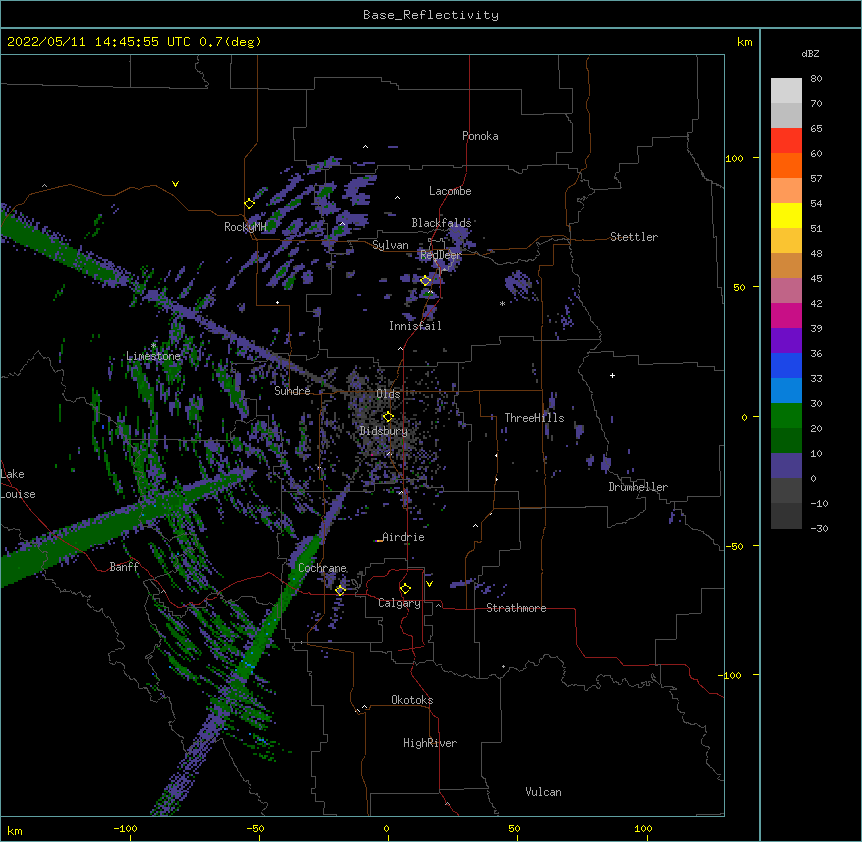Click the Base_Reflectivity title

(431, 15)
